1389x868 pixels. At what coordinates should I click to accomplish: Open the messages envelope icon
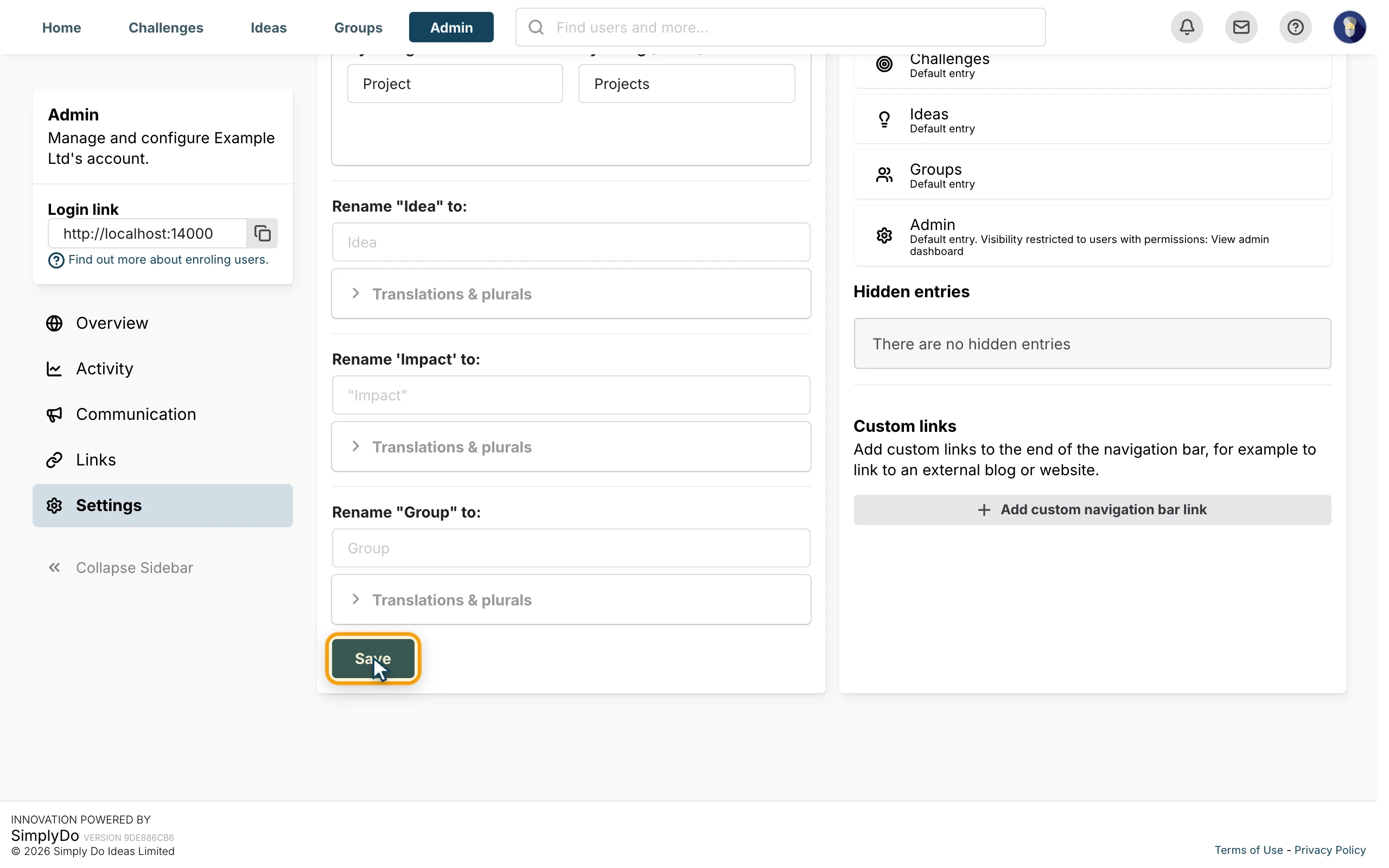point(1241,27)
